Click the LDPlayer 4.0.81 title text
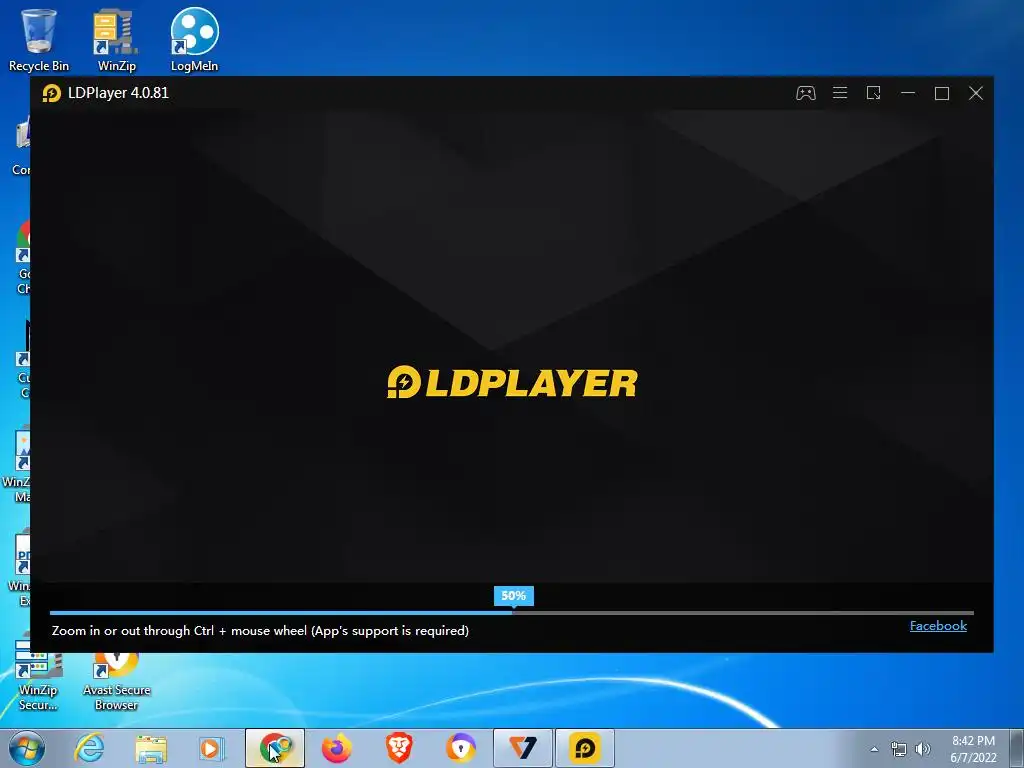The height and width of the screenshot is (768, 1024). pyautogui.click(x=118, y=93)
